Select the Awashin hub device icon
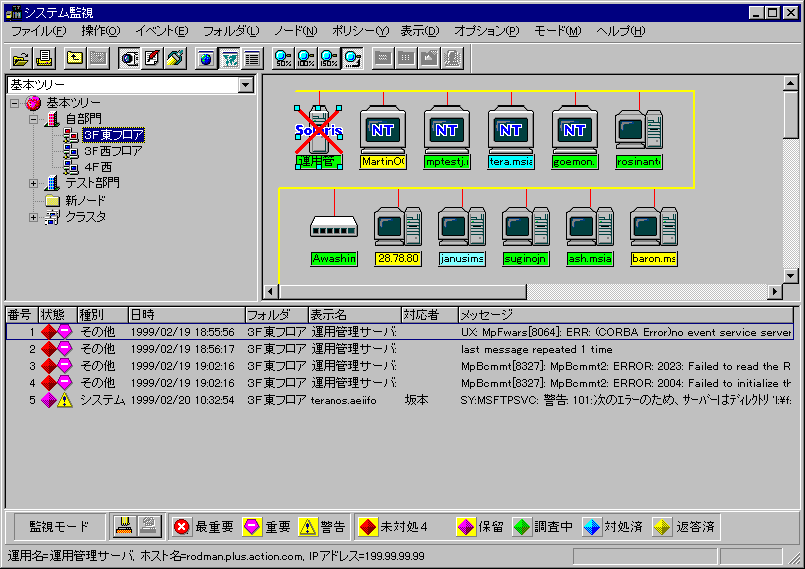The image size is (805, 569). (334, 227)
